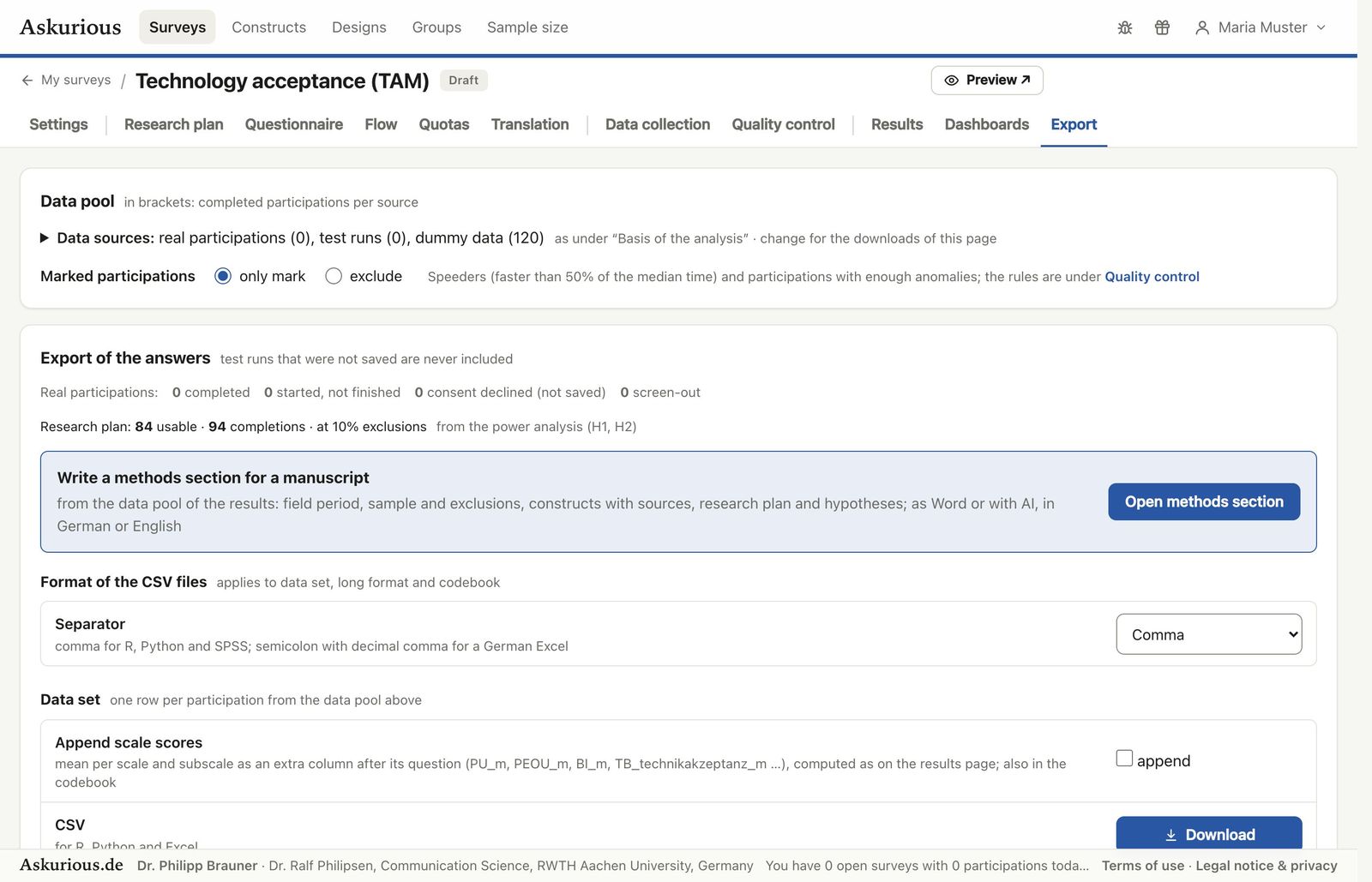The height and width of the screenshot is (882, 1372).
Task: Open Legal notice & privacy footer link
Action: pyautogui.click(x=1267, y=866)
